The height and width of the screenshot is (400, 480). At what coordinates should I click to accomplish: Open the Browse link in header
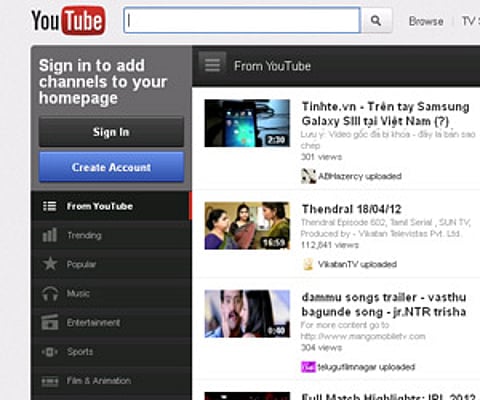pyautogui.click(x=426, y=21)
